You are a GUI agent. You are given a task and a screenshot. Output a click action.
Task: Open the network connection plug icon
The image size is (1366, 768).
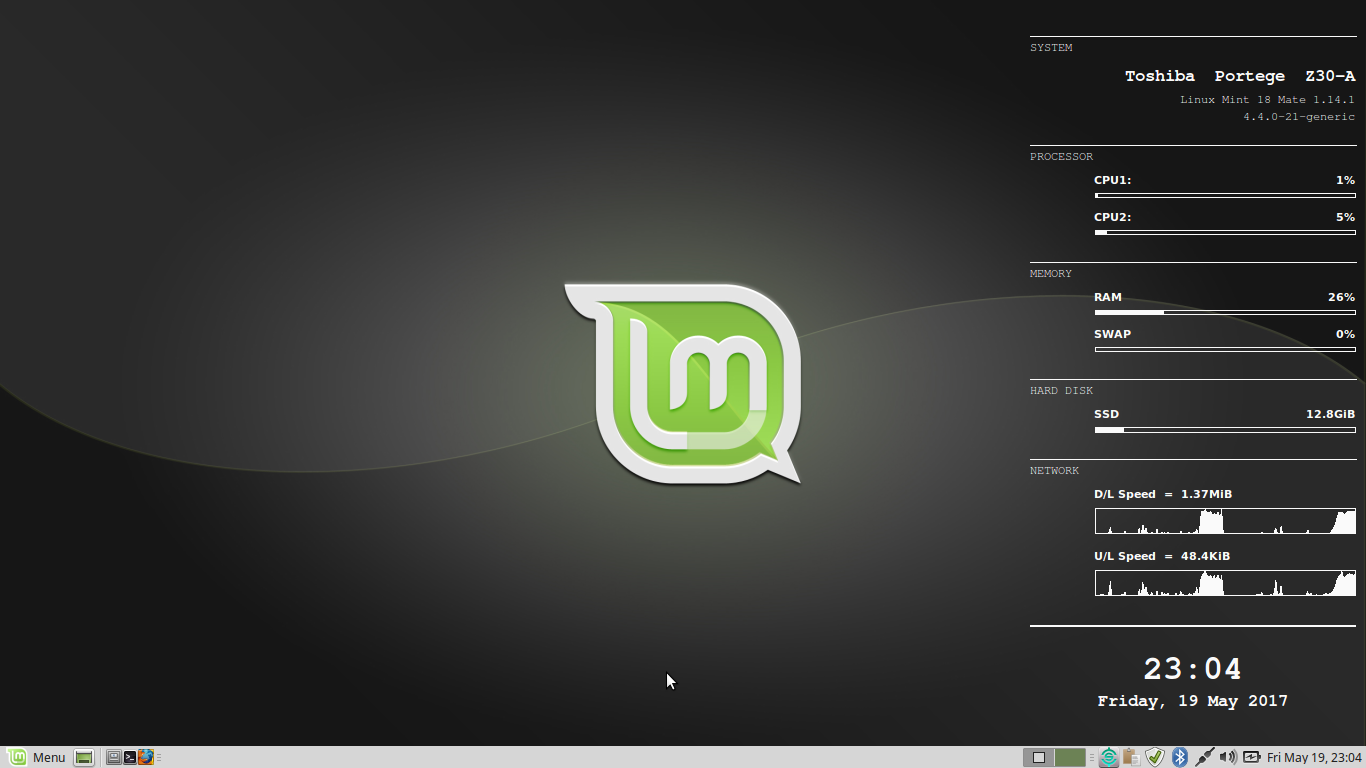(x=1205, y=757)
